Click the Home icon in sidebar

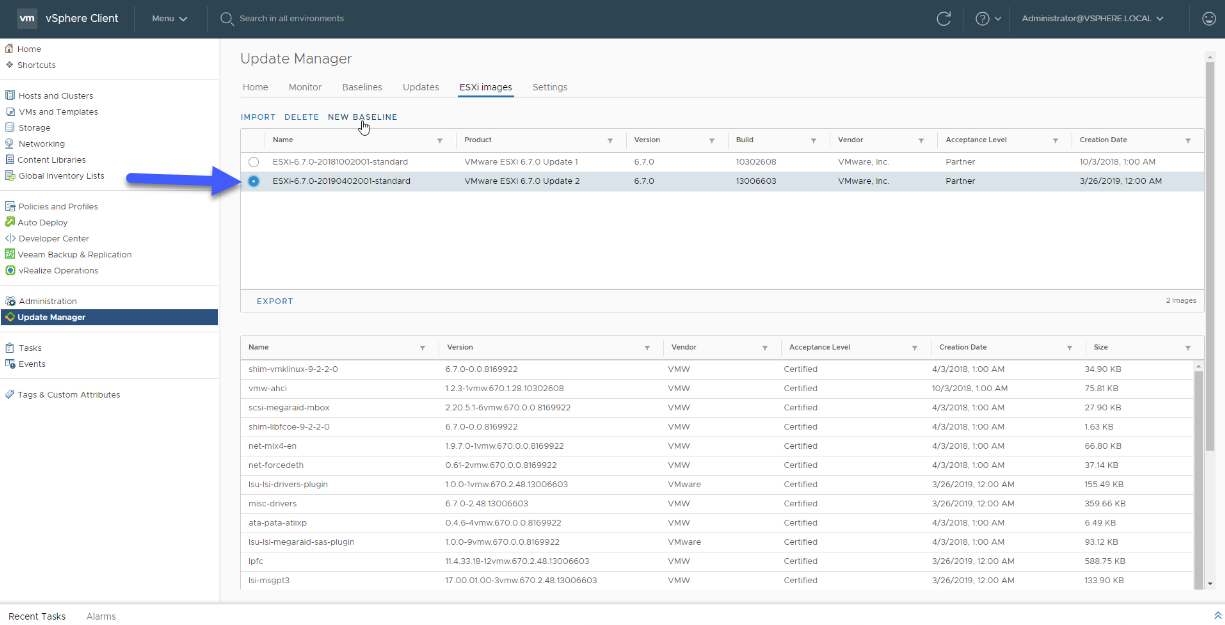pos(9,49)
